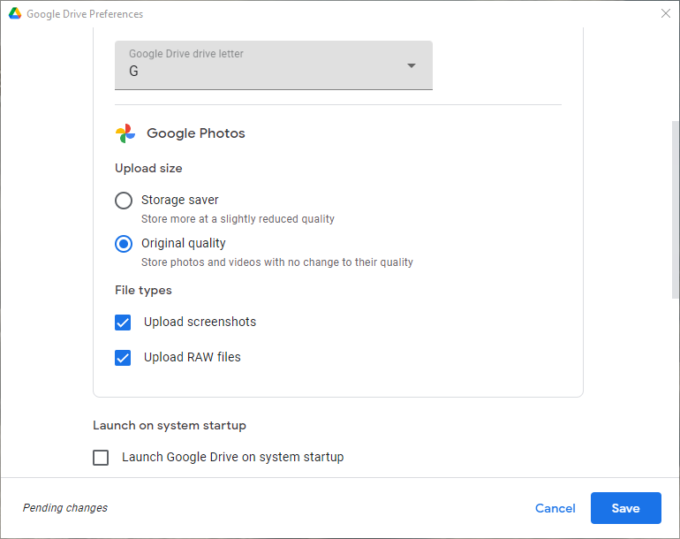Click the 'Original quality' label text

click(x=183, y=243)
